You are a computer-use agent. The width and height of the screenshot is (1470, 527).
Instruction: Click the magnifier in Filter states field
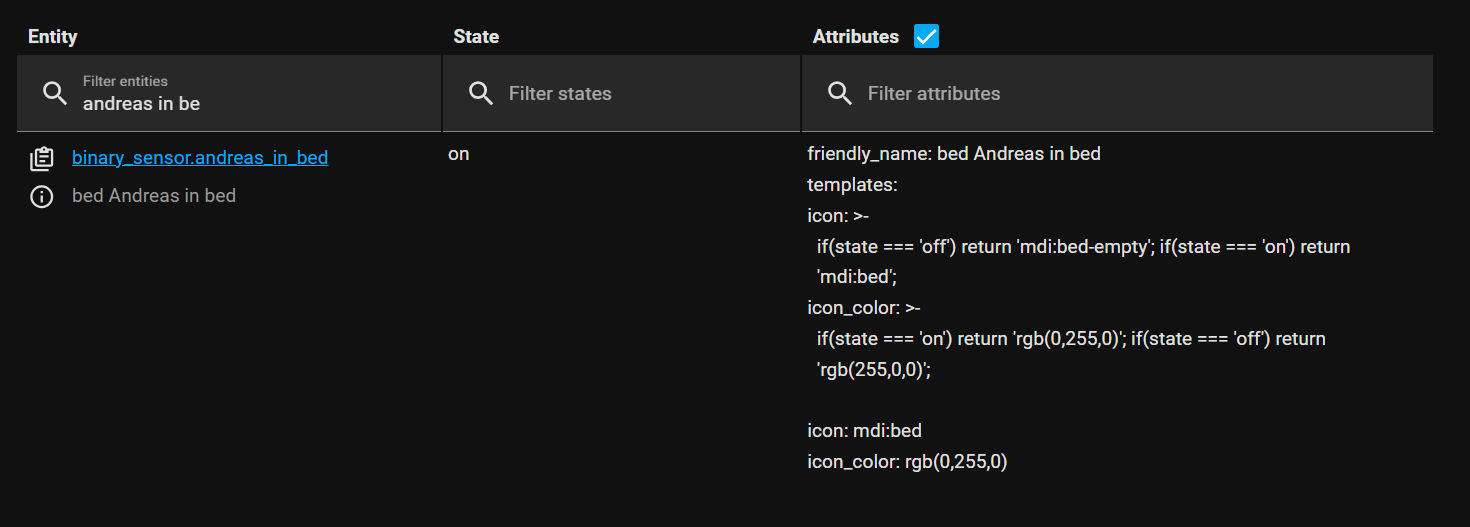[481, 93]
